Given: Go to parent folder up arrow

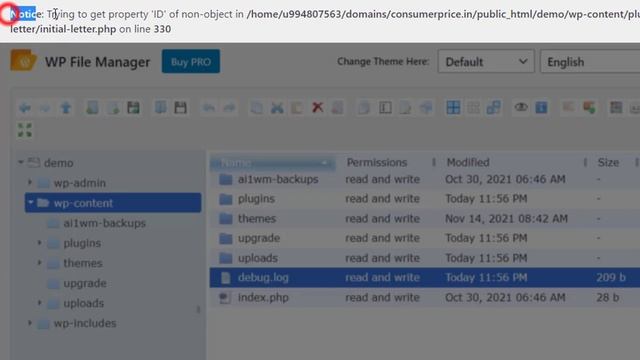Looking at the screenshot, I should click(x=66, y=108).
